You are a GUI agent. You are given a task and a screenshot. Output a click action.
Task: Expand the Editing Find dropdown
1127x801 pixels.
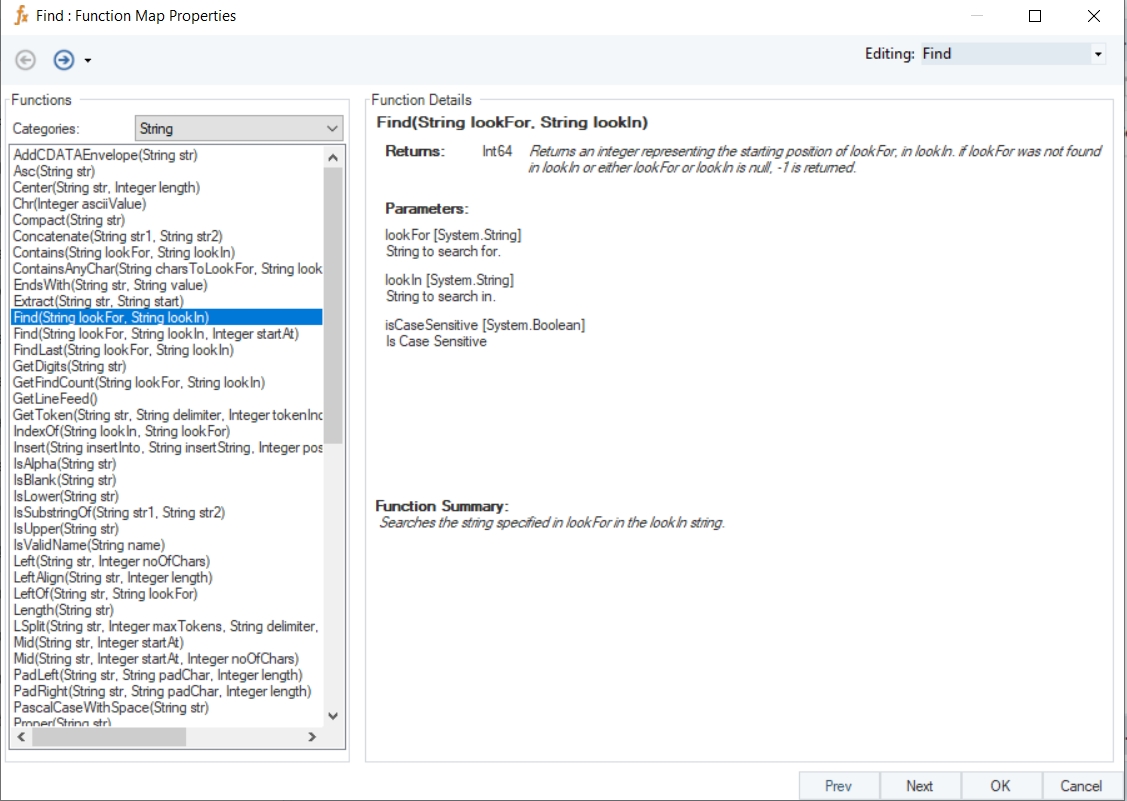point(1098,54)
